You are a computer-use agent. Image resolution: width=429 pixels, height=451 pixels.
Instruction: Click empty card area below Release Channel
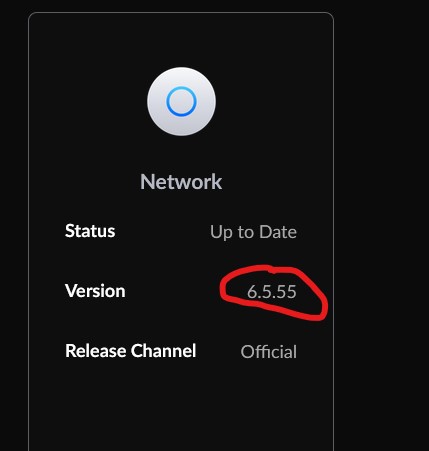coord(181,407)
